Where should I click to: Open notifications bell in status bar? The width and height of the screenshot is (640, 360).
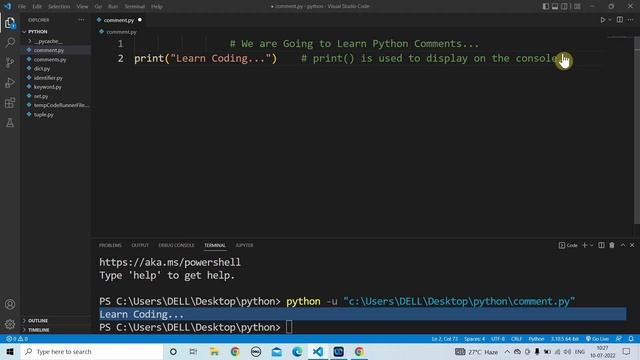631,339
